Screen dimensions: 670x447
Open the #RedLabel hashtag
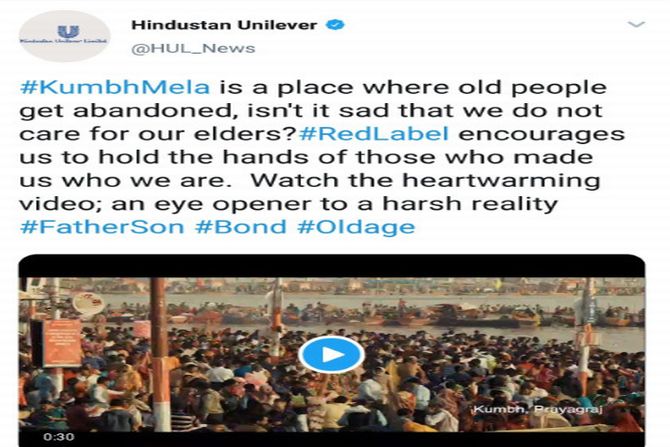(x=374, y=133)
